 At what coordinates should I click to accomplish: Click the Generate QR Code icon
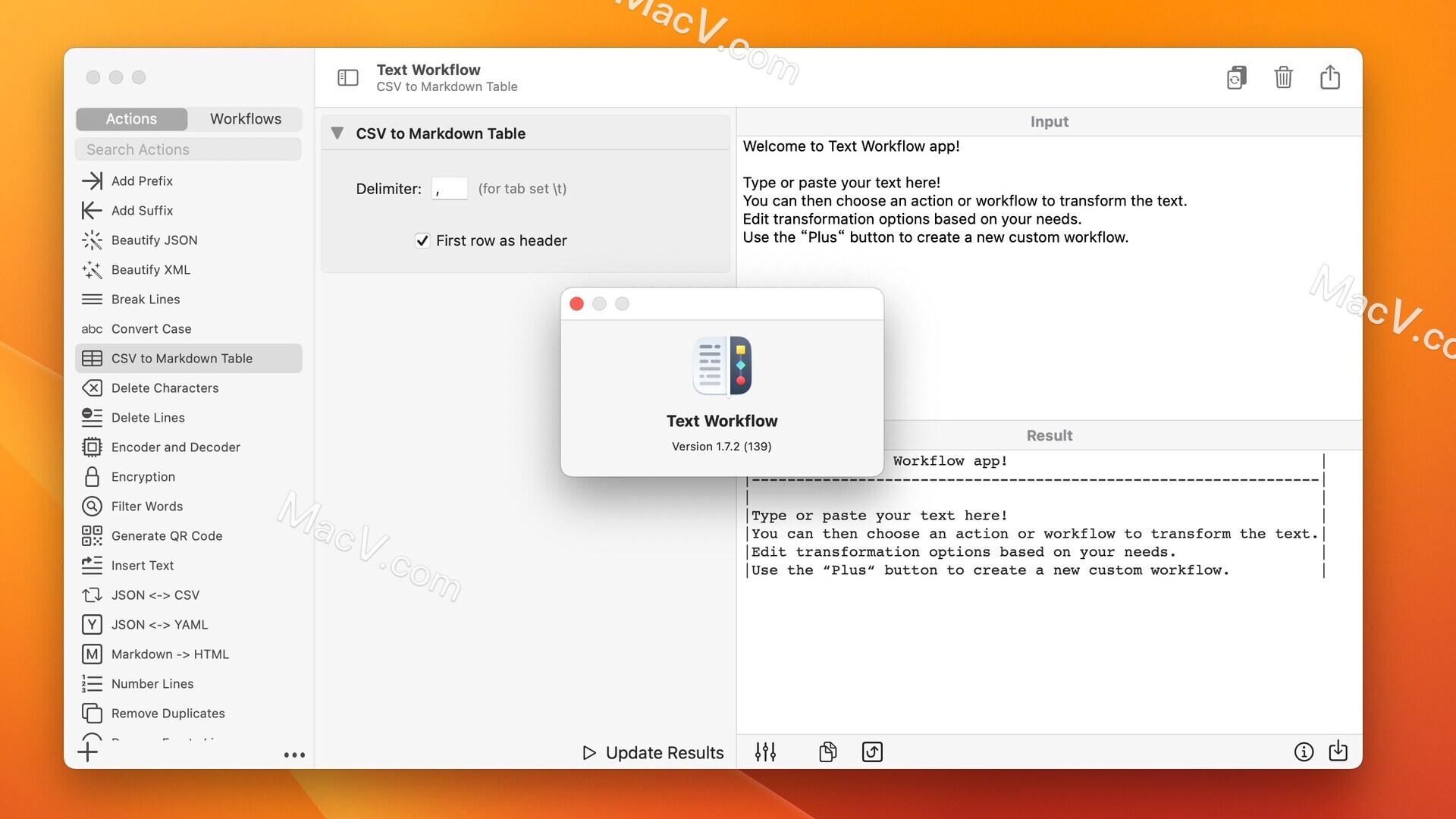(92, 535)
